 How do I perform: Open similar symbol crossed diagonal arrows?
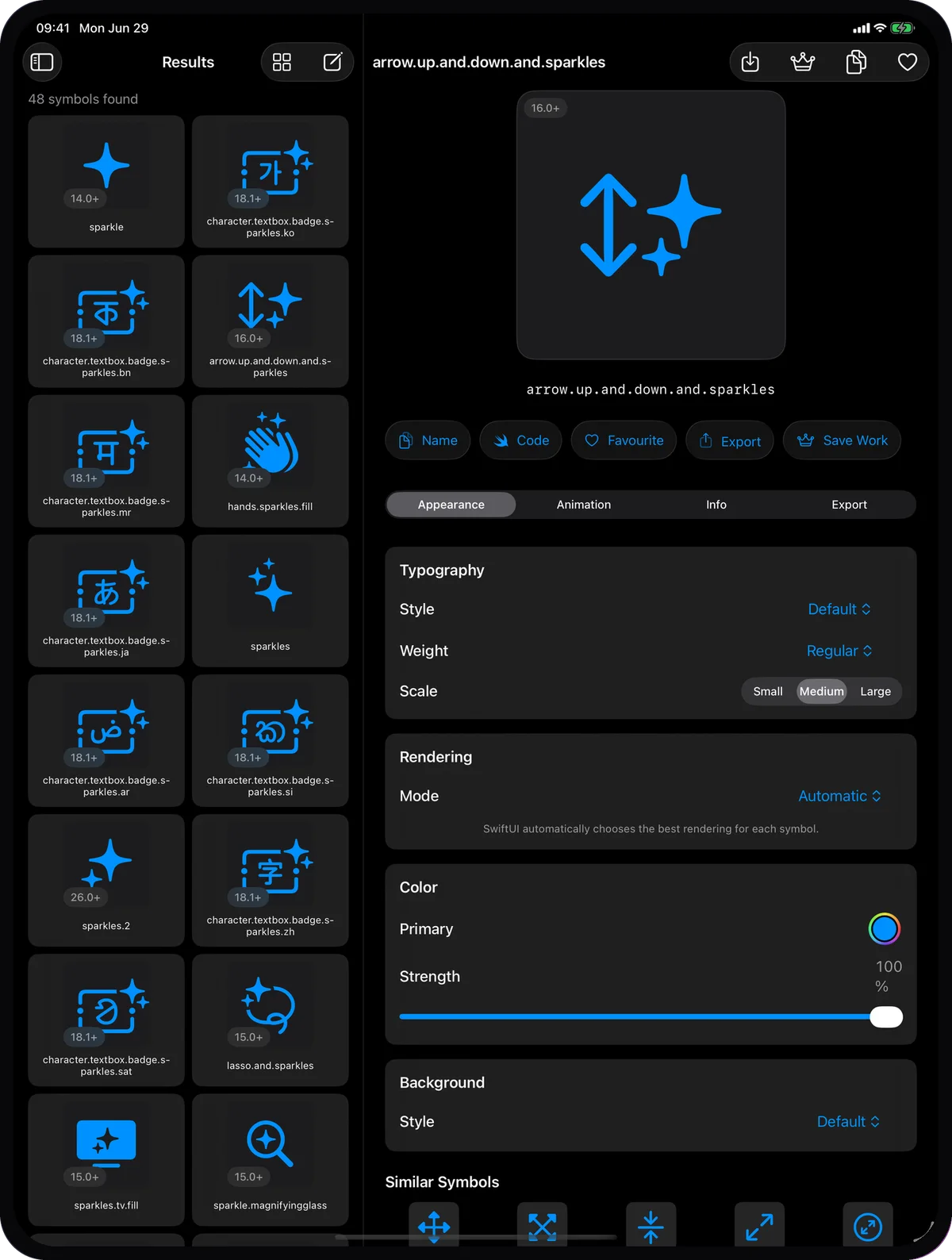tap(543, 1226)
